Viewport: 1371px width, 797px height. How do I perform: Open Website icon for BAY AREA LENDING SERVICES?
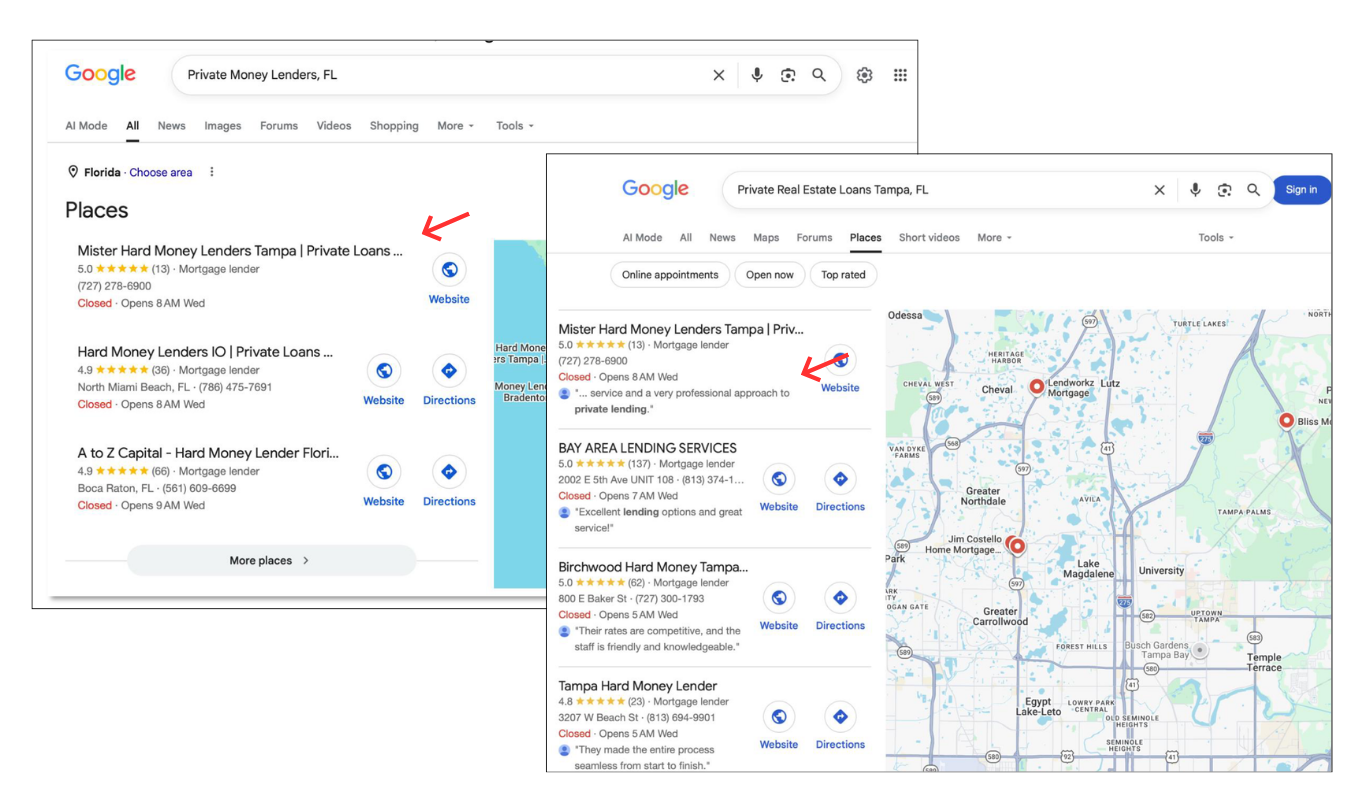tap(779, 479)
